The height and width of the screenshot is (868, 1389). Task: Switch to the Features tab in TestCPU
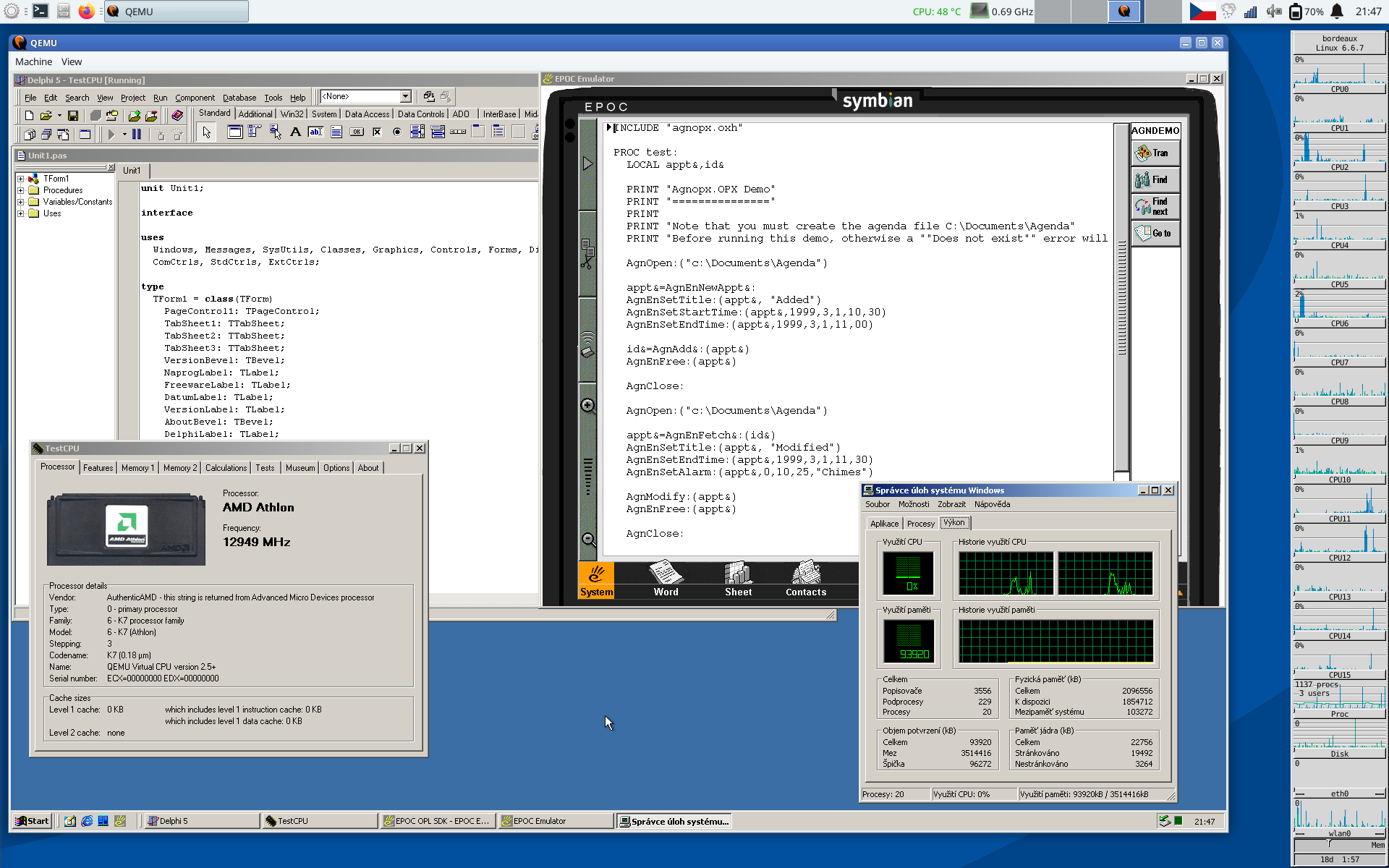click(x=98, y=468)
